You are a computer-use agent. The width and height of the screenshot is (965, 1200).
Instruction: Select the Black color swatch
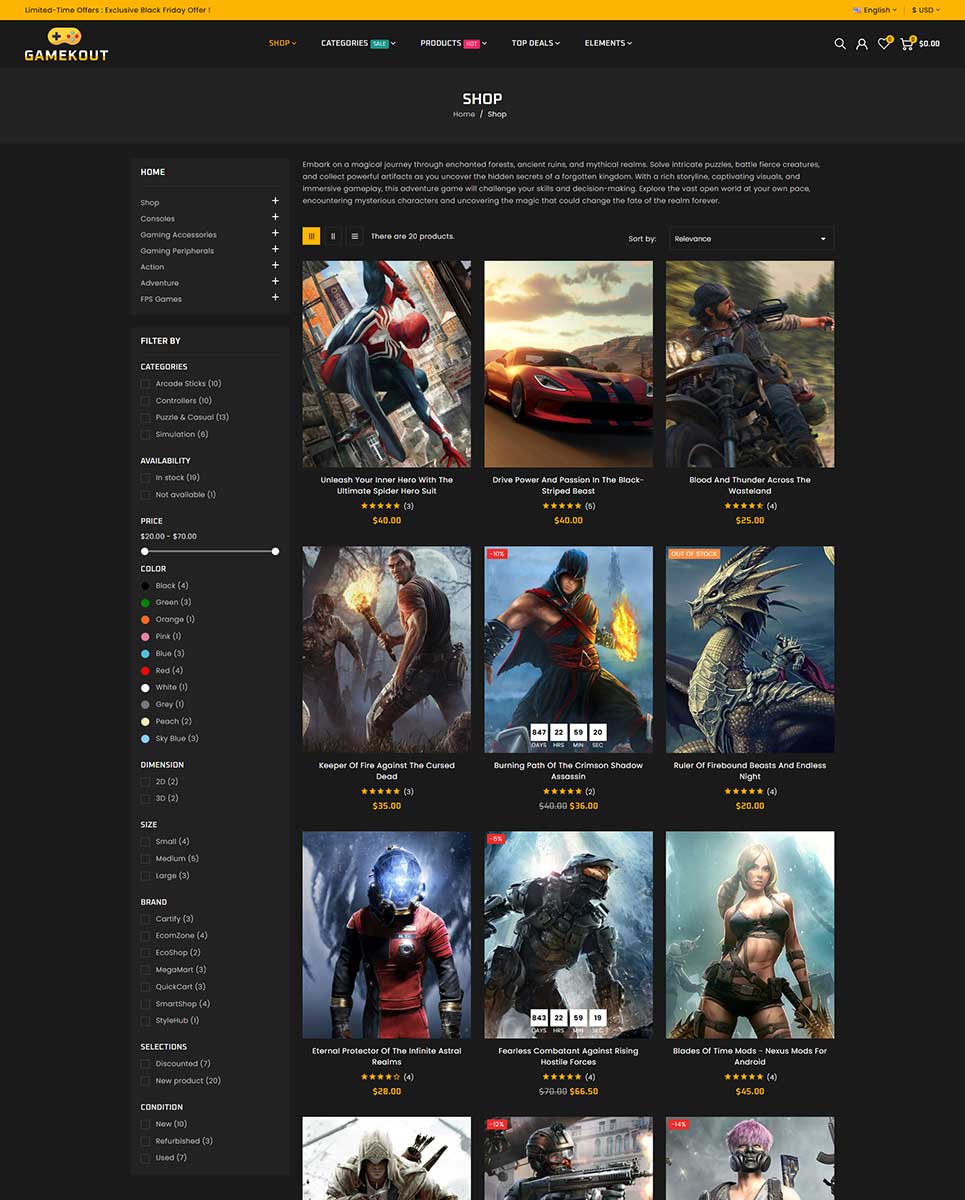point(145,586)
